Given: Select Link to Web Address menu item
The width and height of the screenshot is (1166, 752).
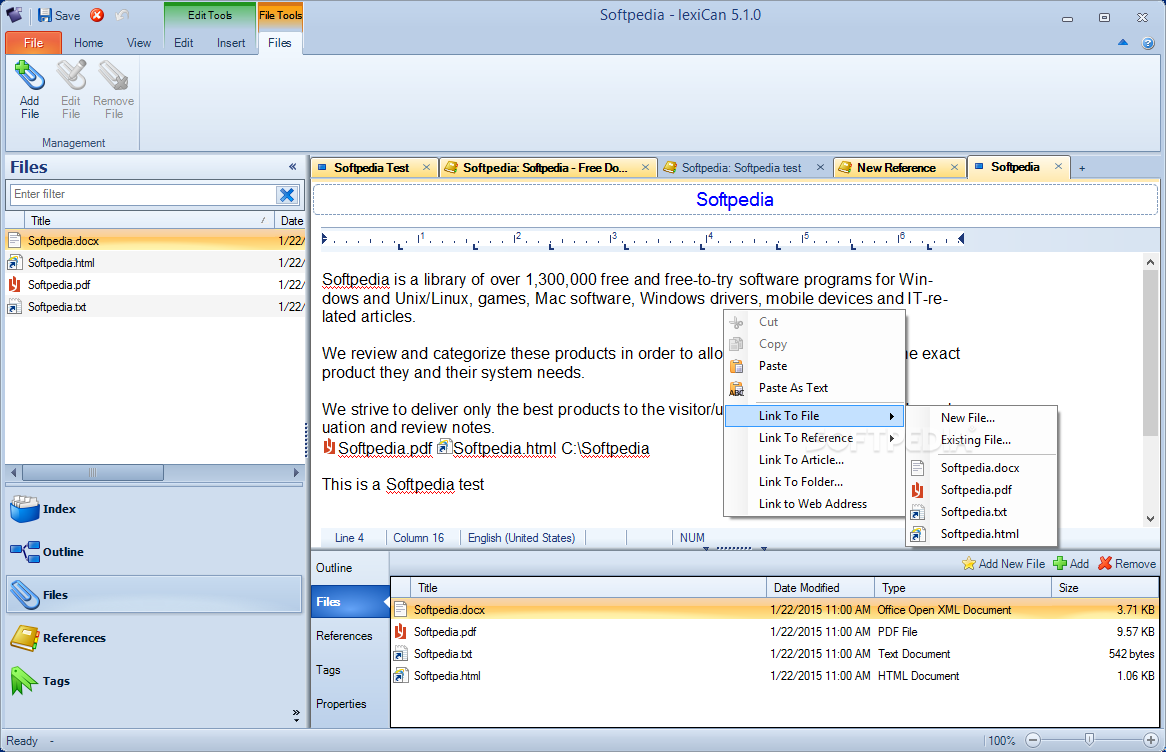Looking at the screenshot, I should pyautogui.click(x=813, y=504).
